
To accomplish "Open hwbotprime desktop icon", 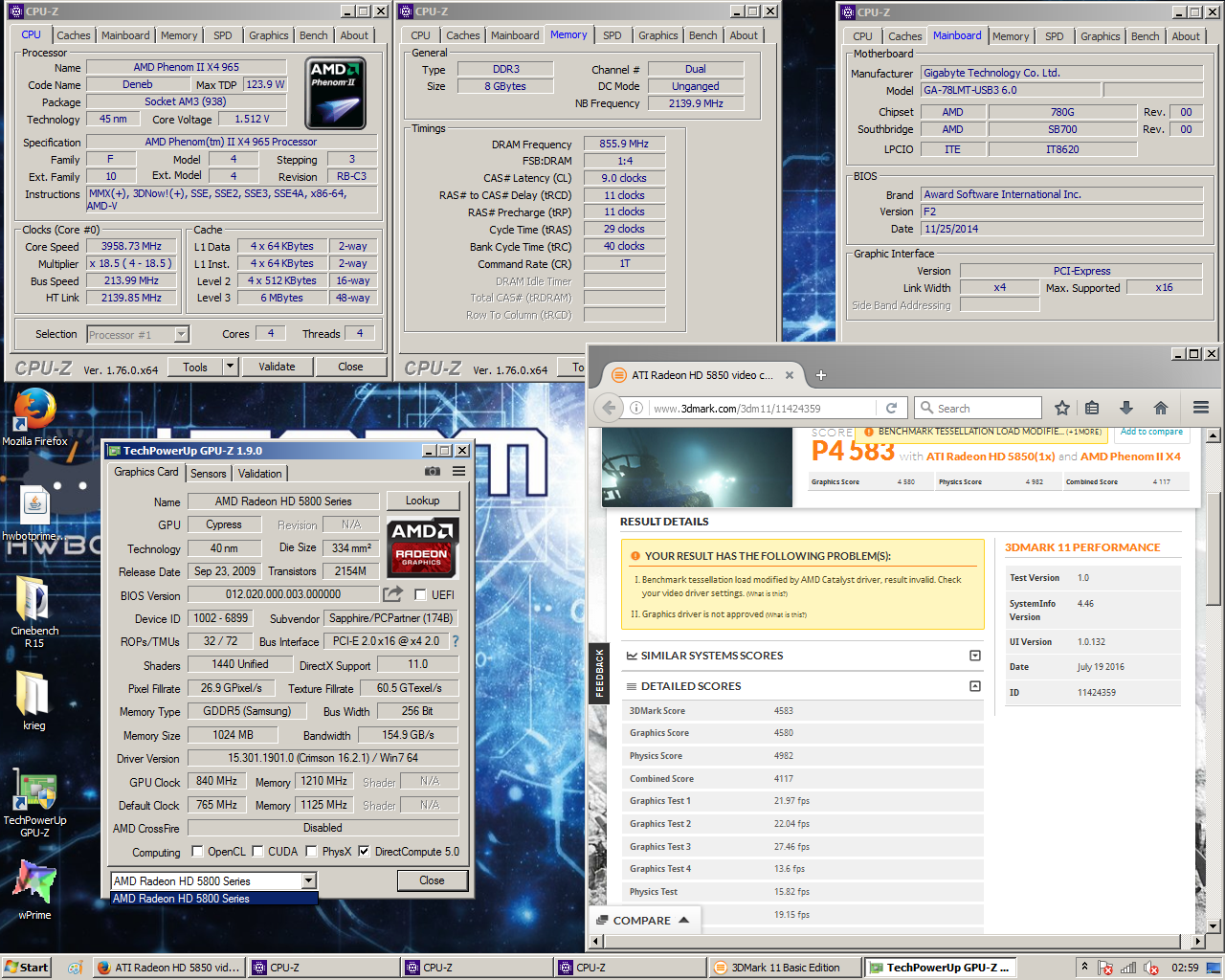I will click(34, 514).
